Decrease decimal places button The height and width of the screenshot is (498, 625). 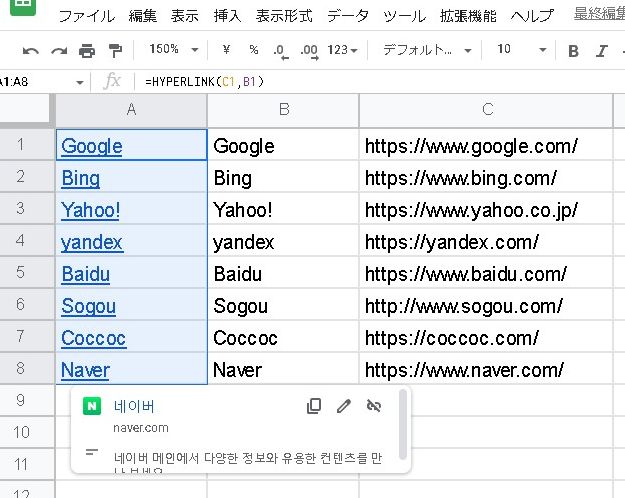pyautogui.click(x=280, y=51)
